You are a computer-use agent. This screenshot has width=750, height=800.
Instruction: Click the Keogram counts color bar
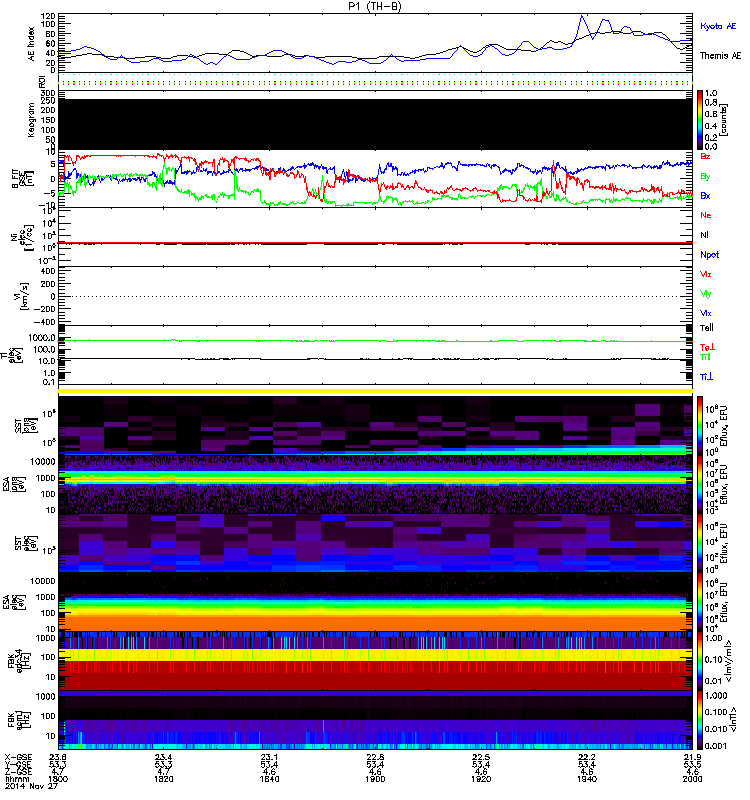pyautogui.click(x=702, y=118)
